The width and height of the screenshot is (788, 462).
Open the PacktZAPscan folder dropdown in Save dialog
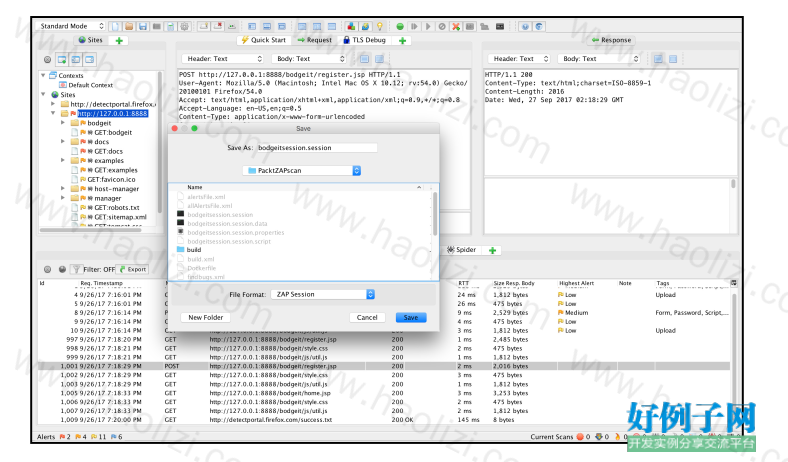click(x=302, y=171)
